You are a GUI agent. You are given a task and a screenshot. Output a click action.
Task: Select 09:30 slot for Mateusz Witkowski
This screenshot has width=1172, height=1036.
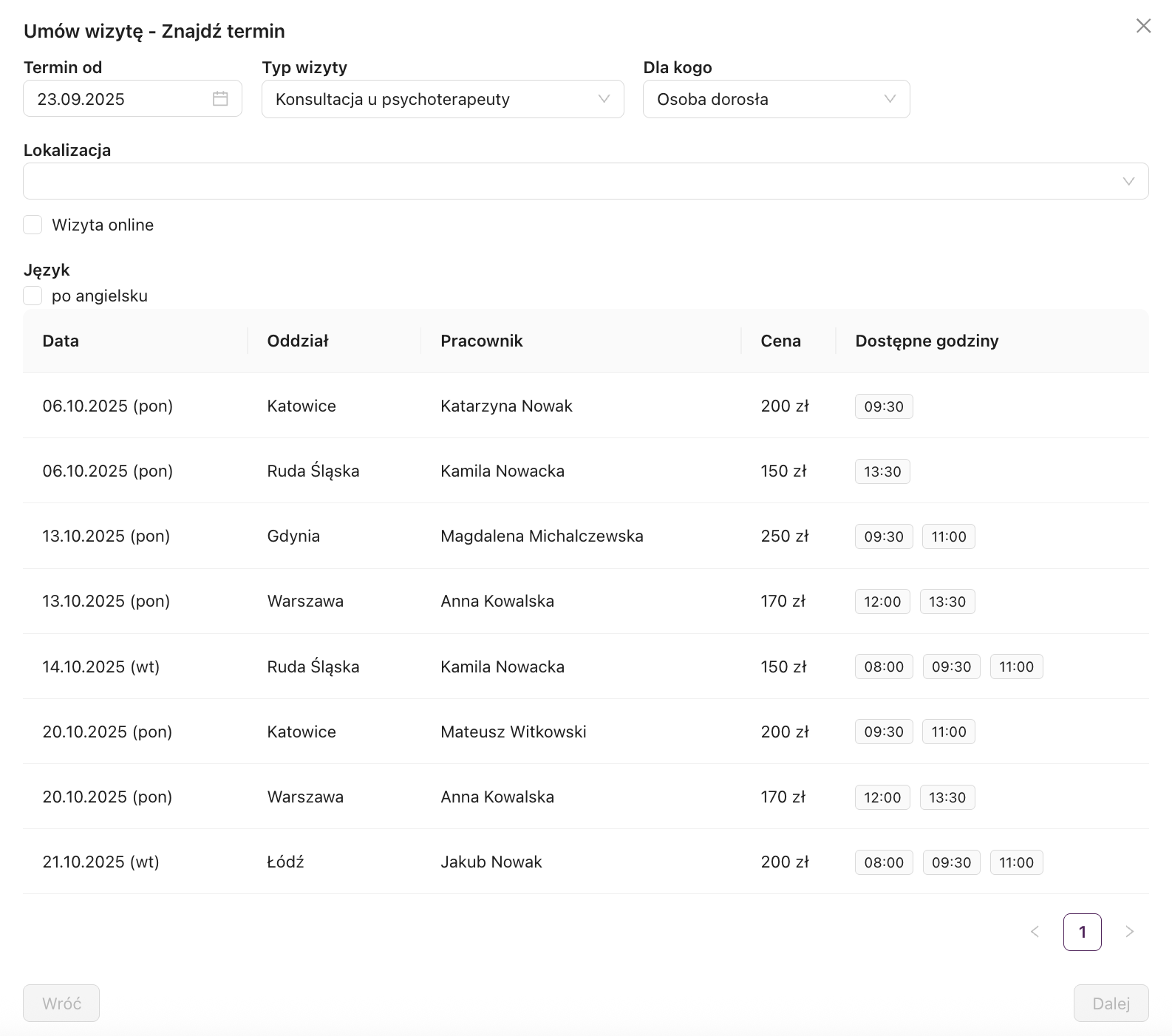[x=884, y=732]
